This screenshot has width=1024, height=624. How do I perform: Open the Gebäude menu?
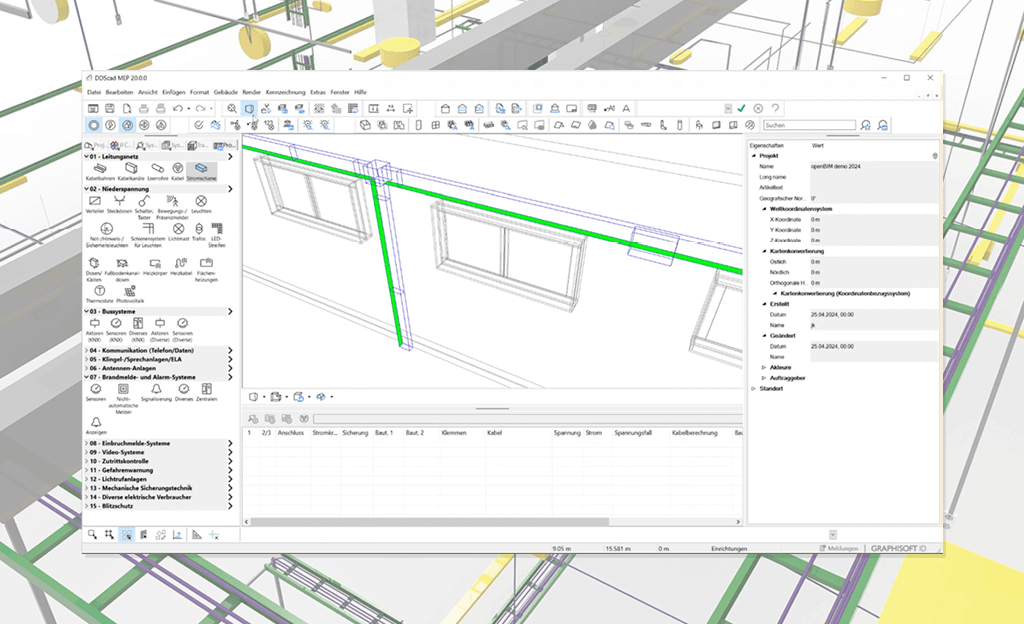[225, 92]
